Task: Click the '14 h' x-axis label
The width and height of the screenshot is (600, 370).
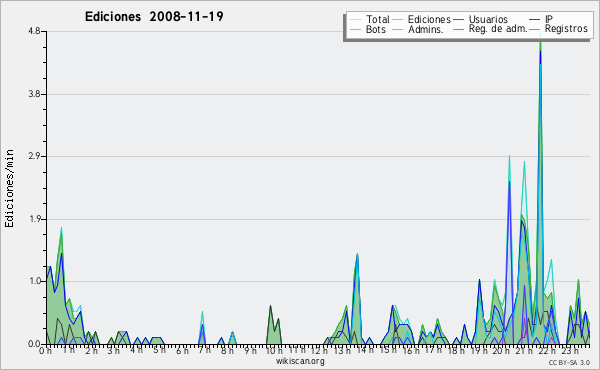Action: pos(364,350)
